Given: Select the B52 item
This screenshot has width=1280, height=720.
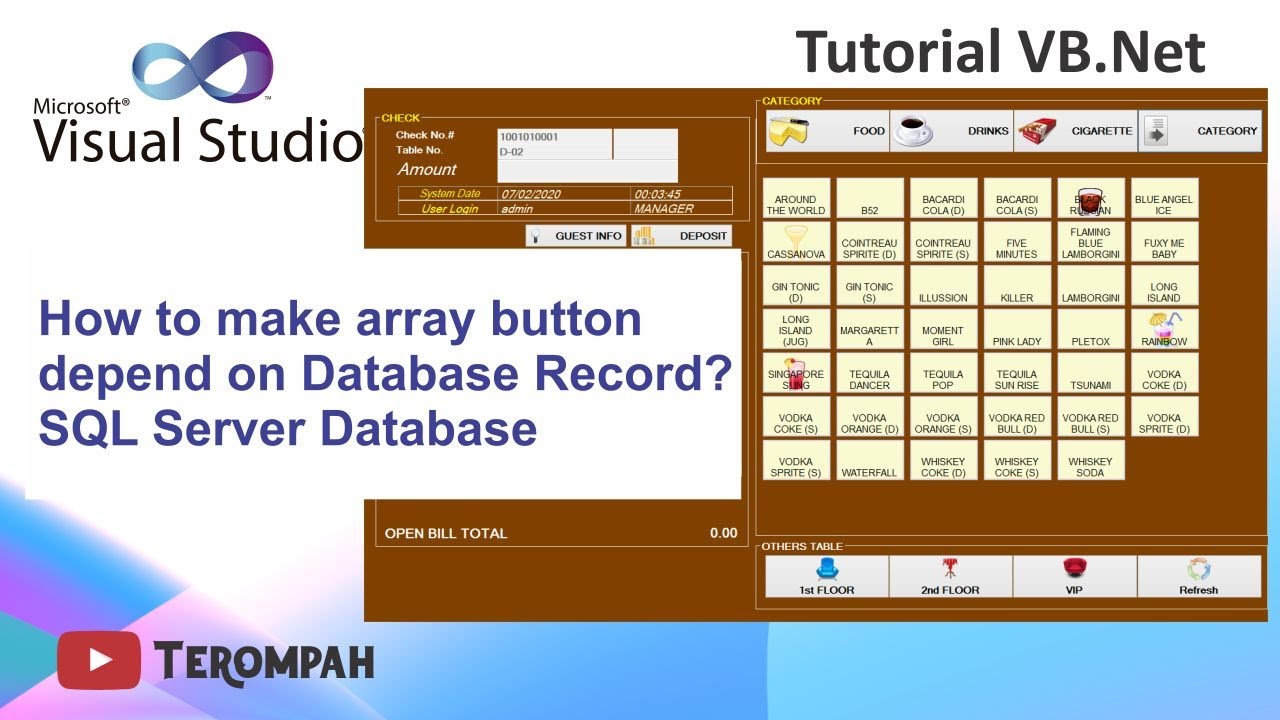Looking at the screenshot, I should coord(870,198).
